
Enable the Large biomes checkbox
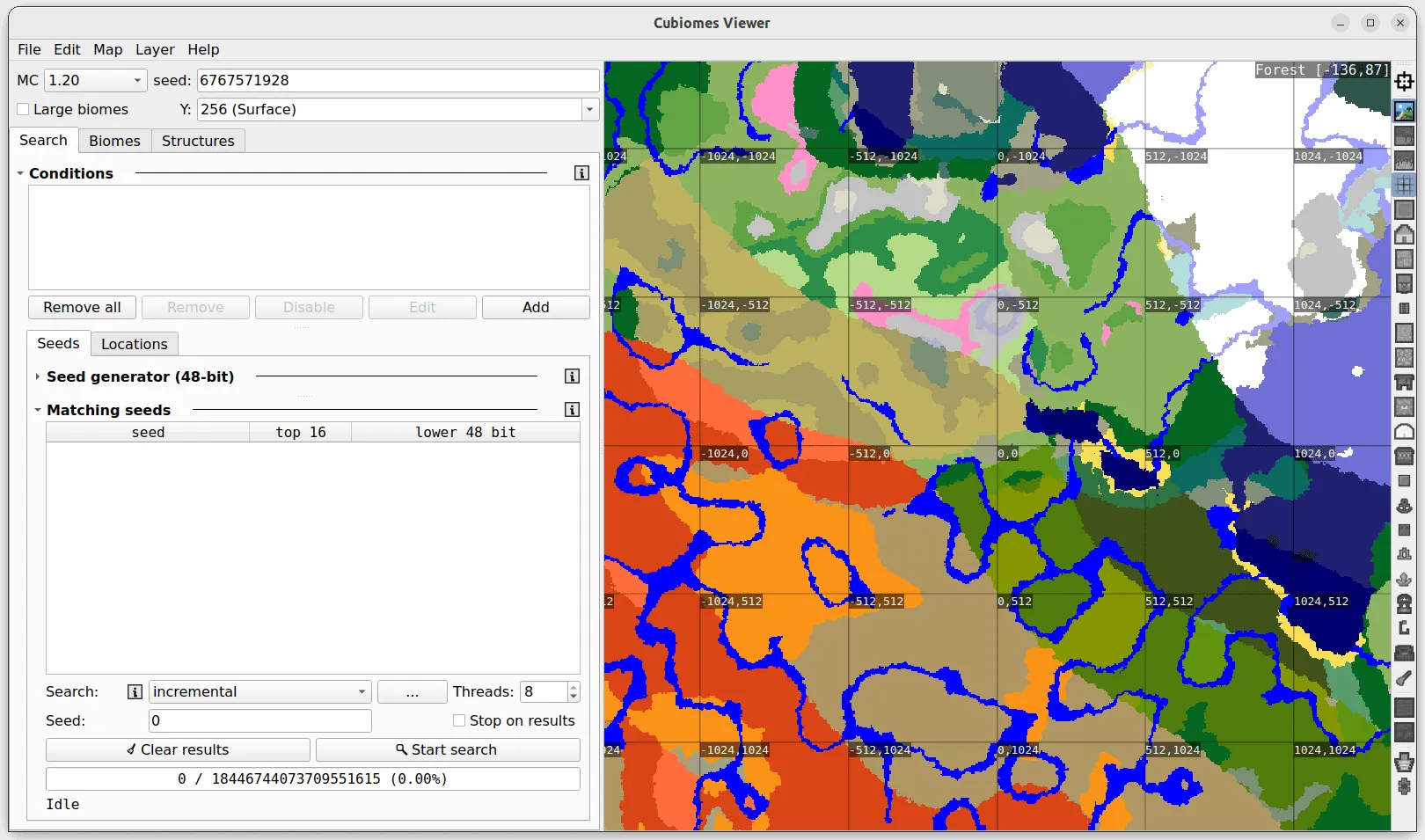pyautogui.click(x=24, y=109)
